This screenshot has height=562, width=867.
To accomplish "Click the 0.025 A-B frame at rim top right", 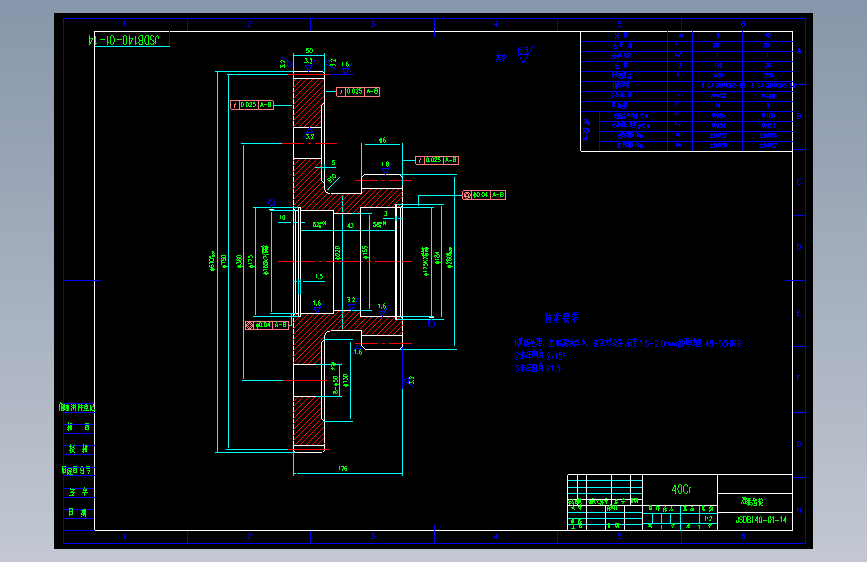I will coord(358,91).
